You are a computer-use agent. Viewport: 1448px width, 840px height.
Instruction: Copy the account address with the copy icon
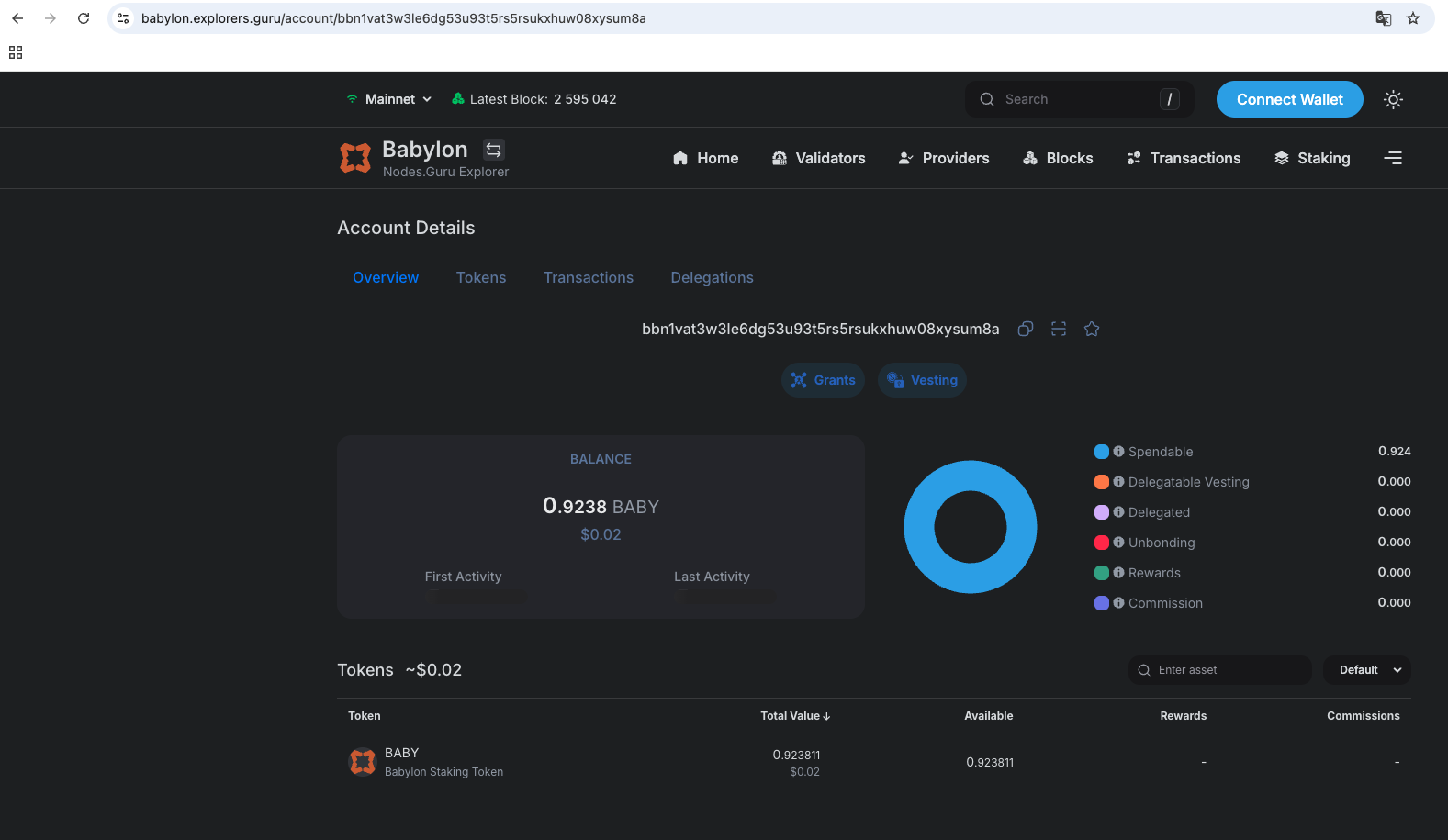(x=1026, y=329)
